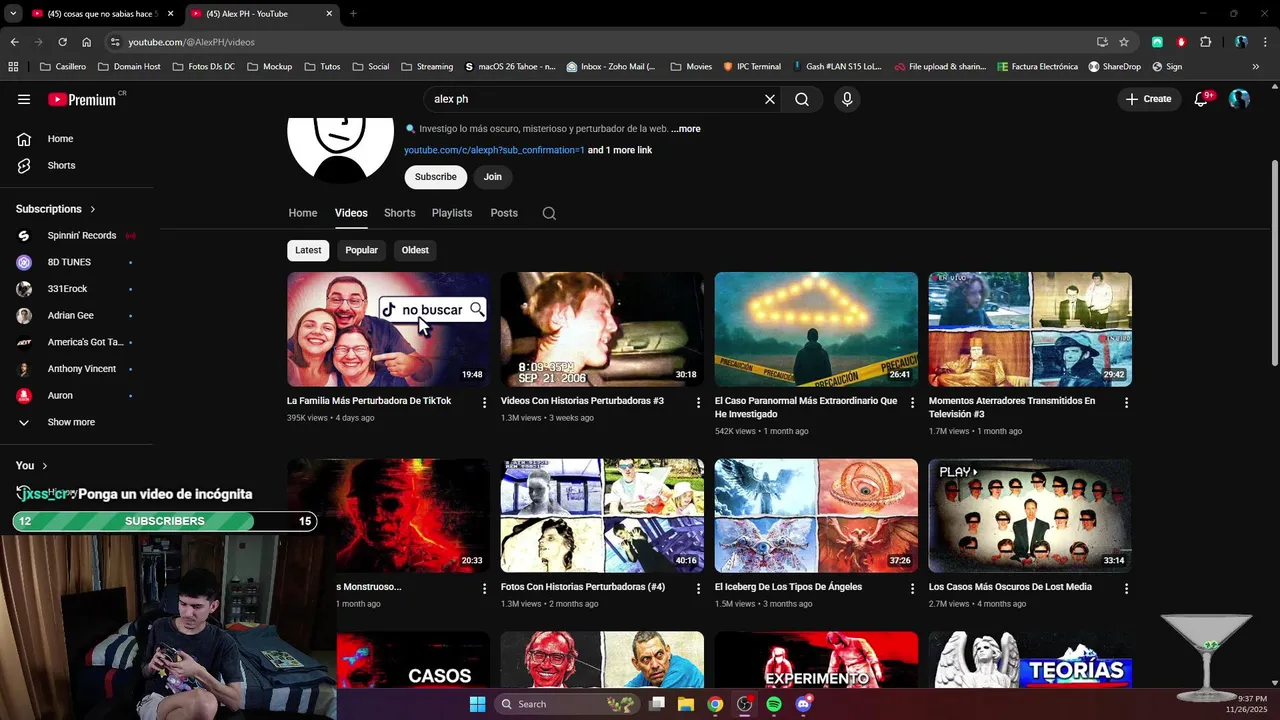This screenshot has height=720, width=1280.
Task: Subscribe to Alex PH channel
Action: [436, 177]
